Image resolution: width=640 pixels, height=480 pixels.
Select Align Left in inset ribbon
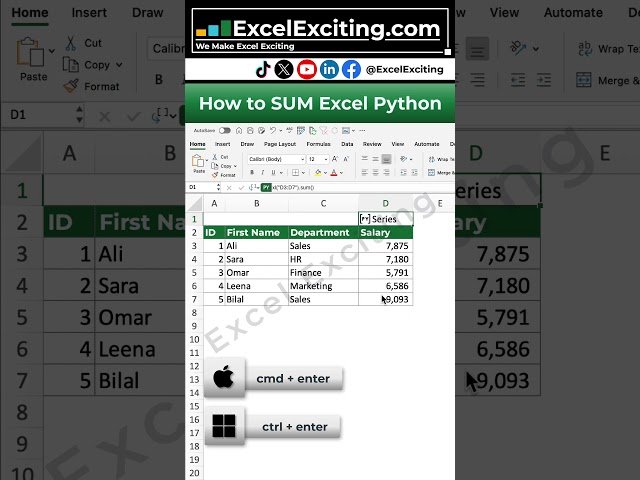[364, 172]
